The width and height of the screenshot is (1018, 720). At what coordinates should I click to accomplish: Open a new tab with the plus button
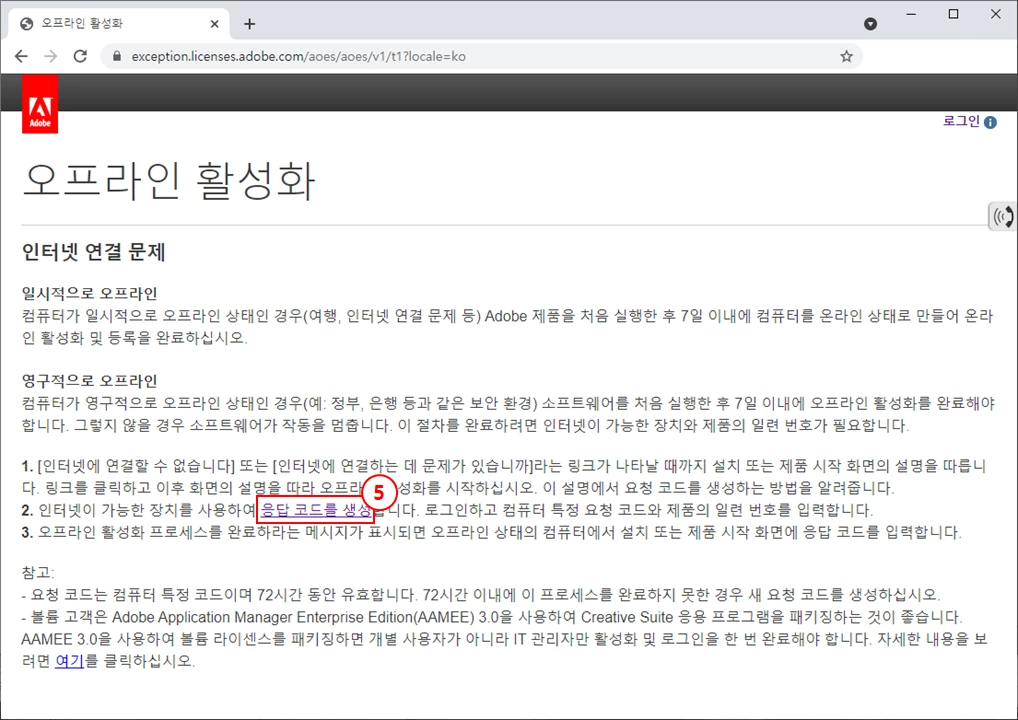[249, 24]
